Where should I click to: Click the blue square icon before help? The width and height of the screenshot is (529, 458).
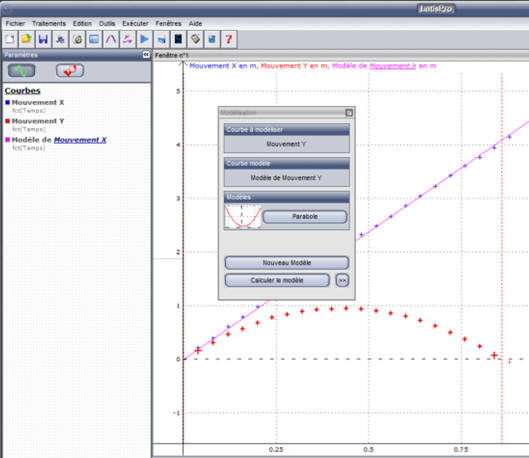(x=212, y=39)
